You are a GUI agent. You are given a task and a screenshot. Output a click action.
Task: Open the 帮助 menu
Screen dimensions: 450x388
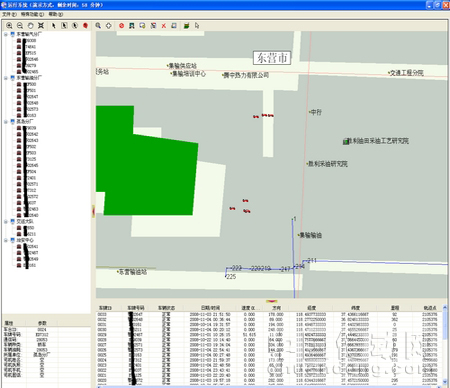[55, 14]
